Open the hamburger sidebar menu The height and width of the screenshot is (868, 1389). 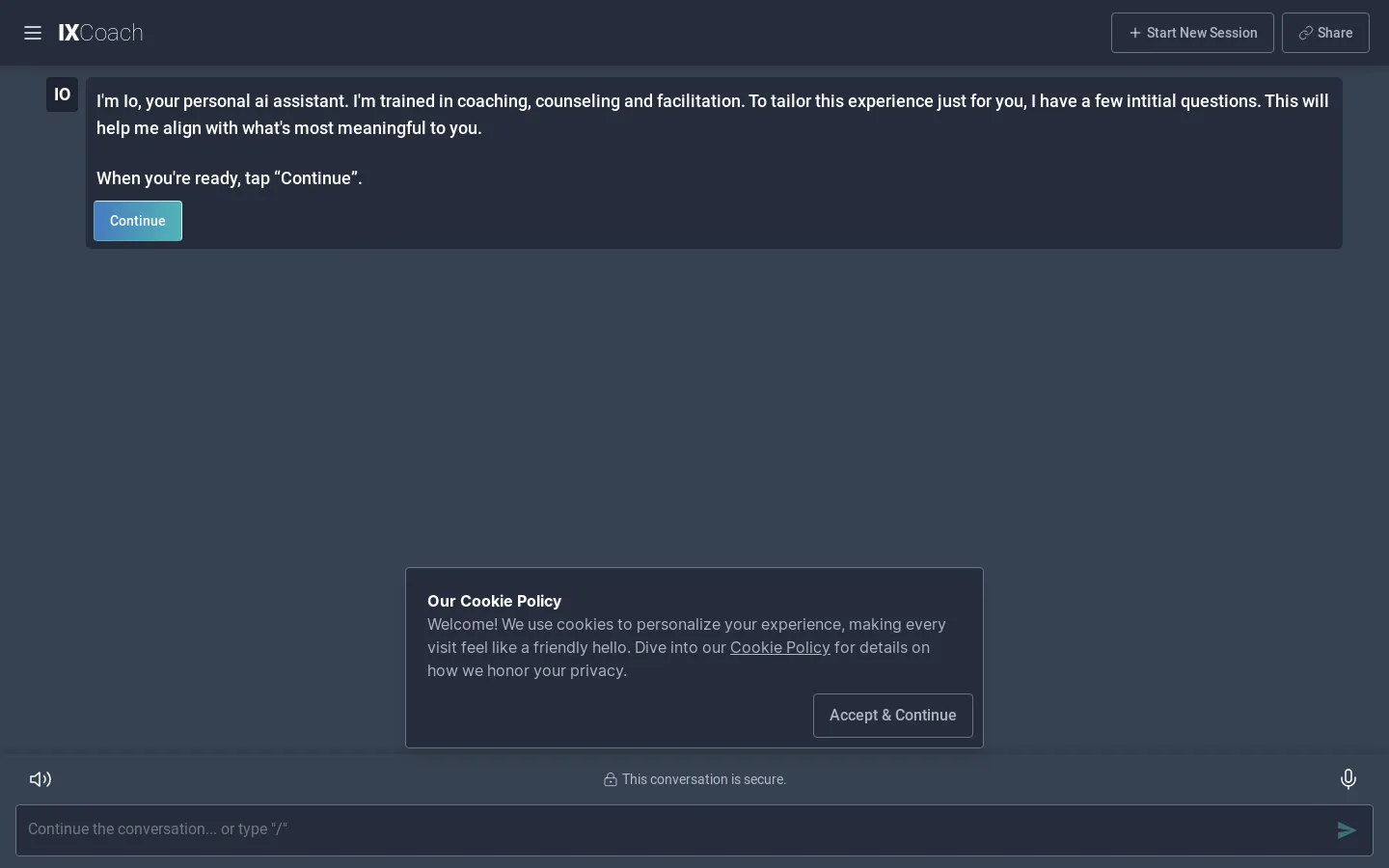(x=33, y=33)
